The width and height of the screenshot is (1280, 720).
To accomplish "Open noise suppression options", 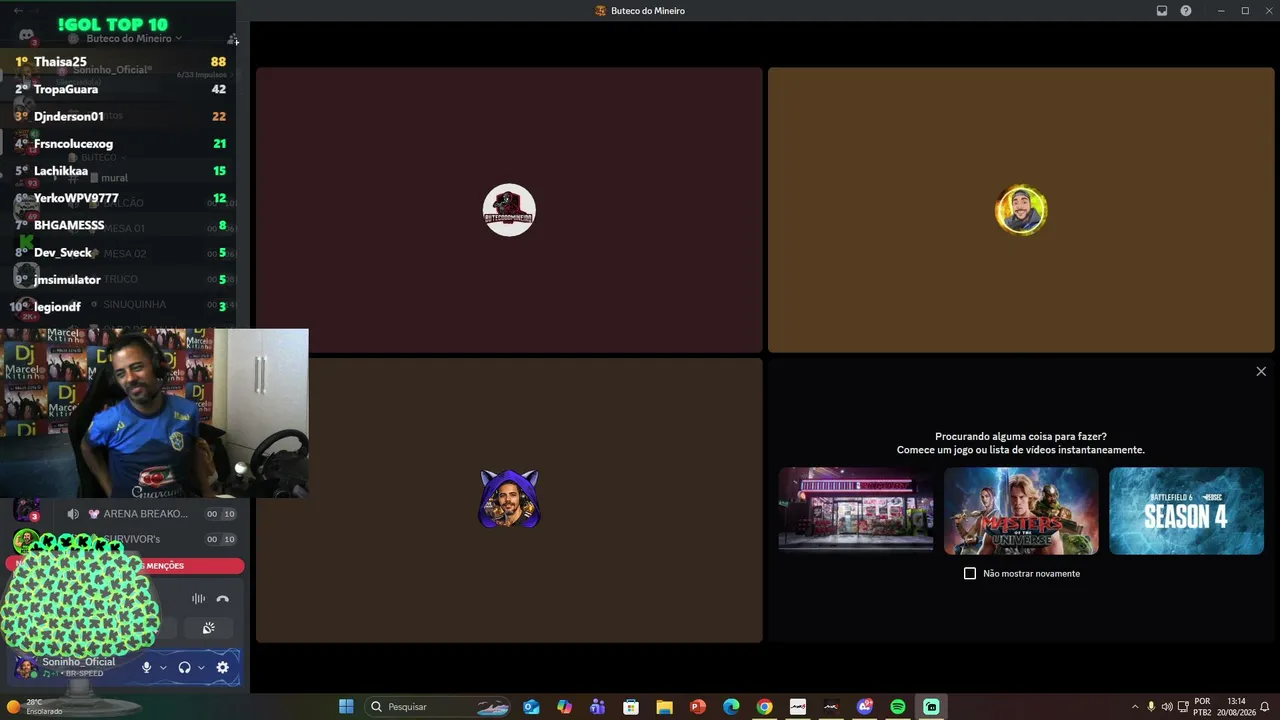I will (x=198, y=599).
